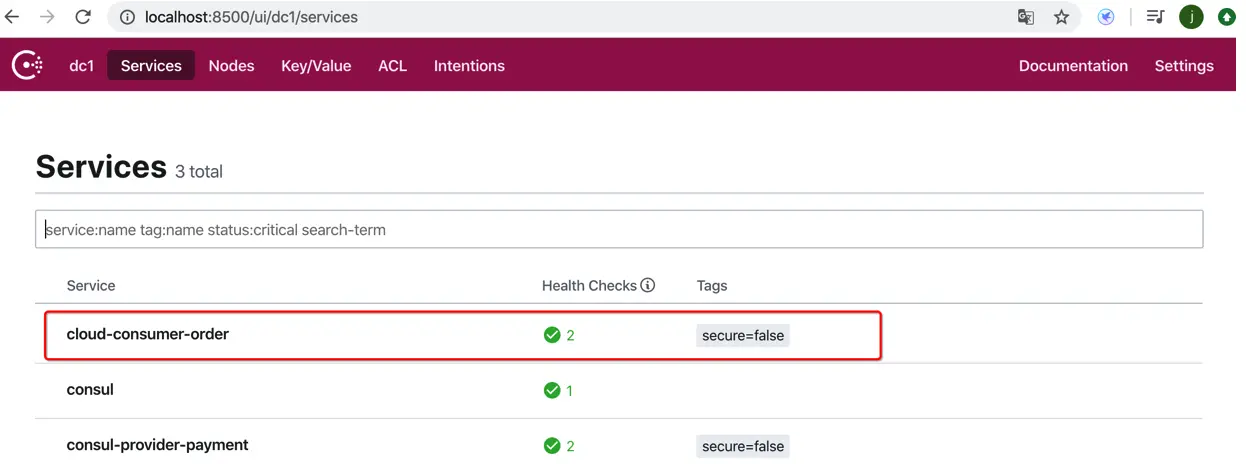Open the cloud-consumer-order service
The width and height of the screenshot is (1246, 464).
pyautogui.click(x=148, y=334)
